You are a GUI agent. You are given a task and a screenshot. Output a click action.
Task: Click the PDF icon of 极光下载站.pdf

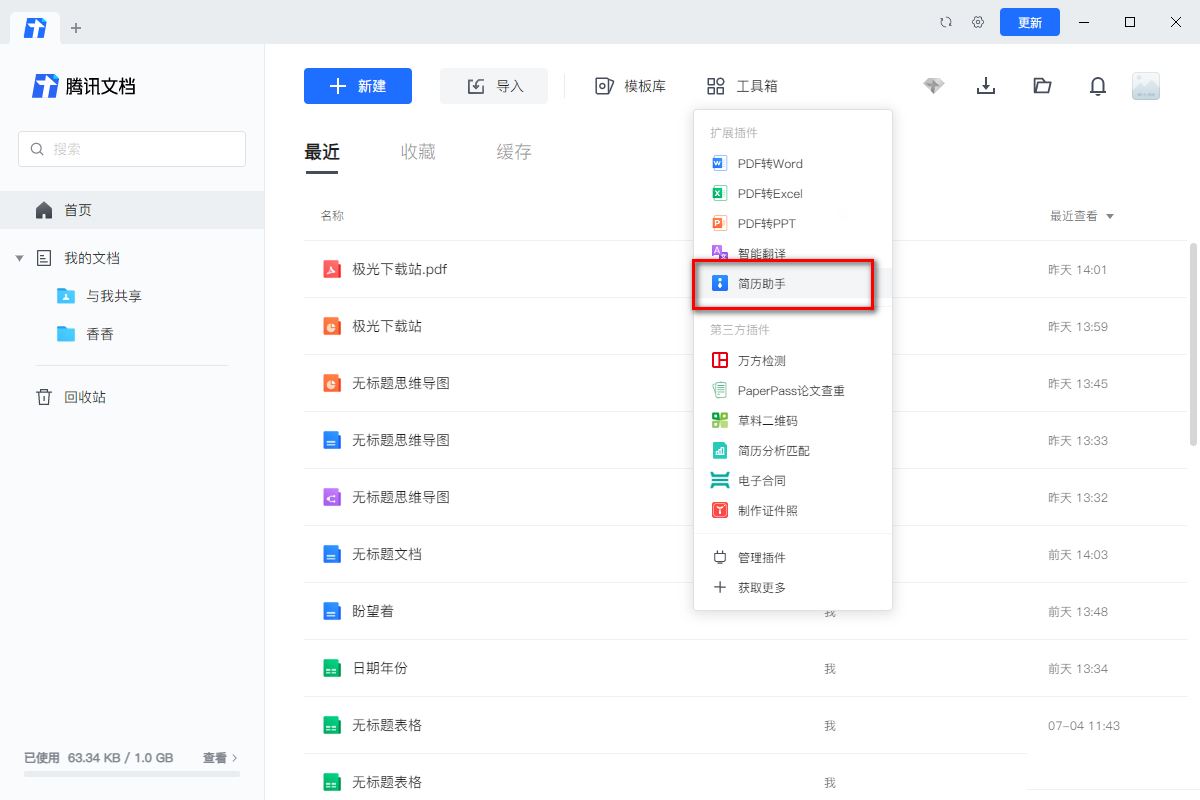pos(332,269)
